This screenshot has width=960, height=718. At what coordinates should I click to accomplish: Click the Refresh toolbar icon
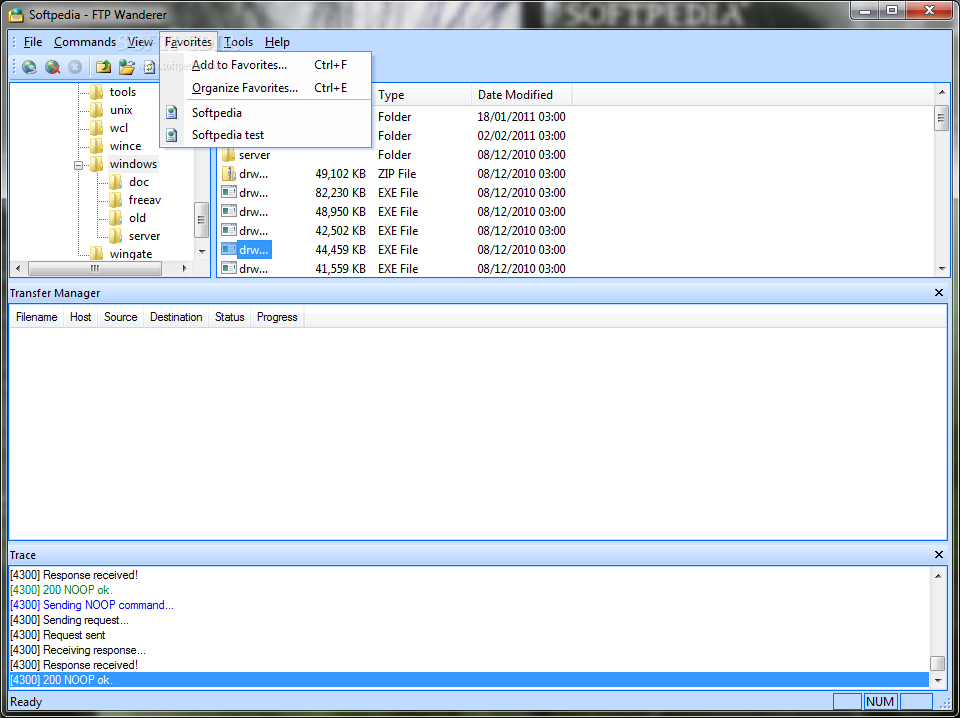pos(149,67)
